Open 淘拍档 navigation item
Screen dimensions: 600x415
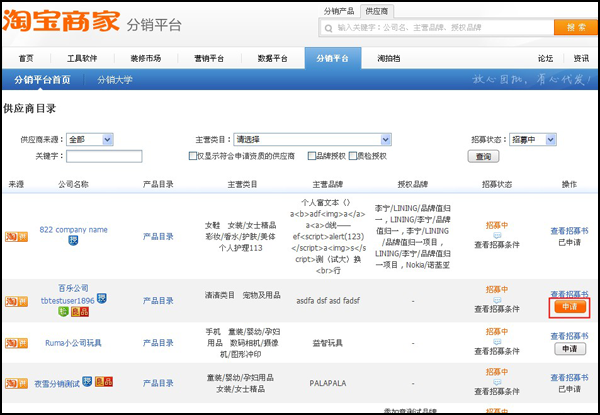[x=389, y=59]
